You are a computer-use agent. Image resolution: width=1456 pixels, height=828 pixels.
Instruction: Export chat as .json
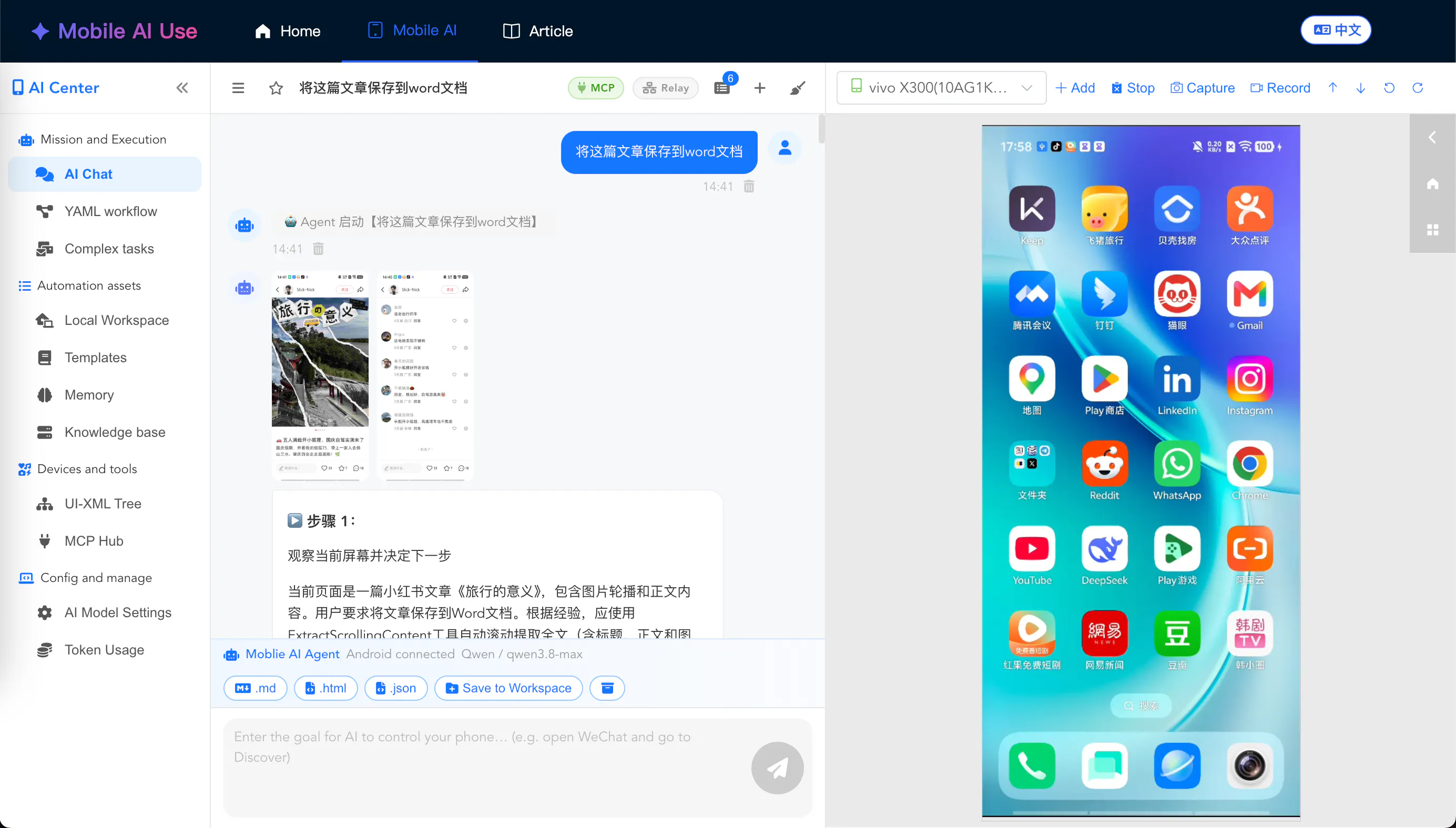pyautogui.click(x=396, y=688)
